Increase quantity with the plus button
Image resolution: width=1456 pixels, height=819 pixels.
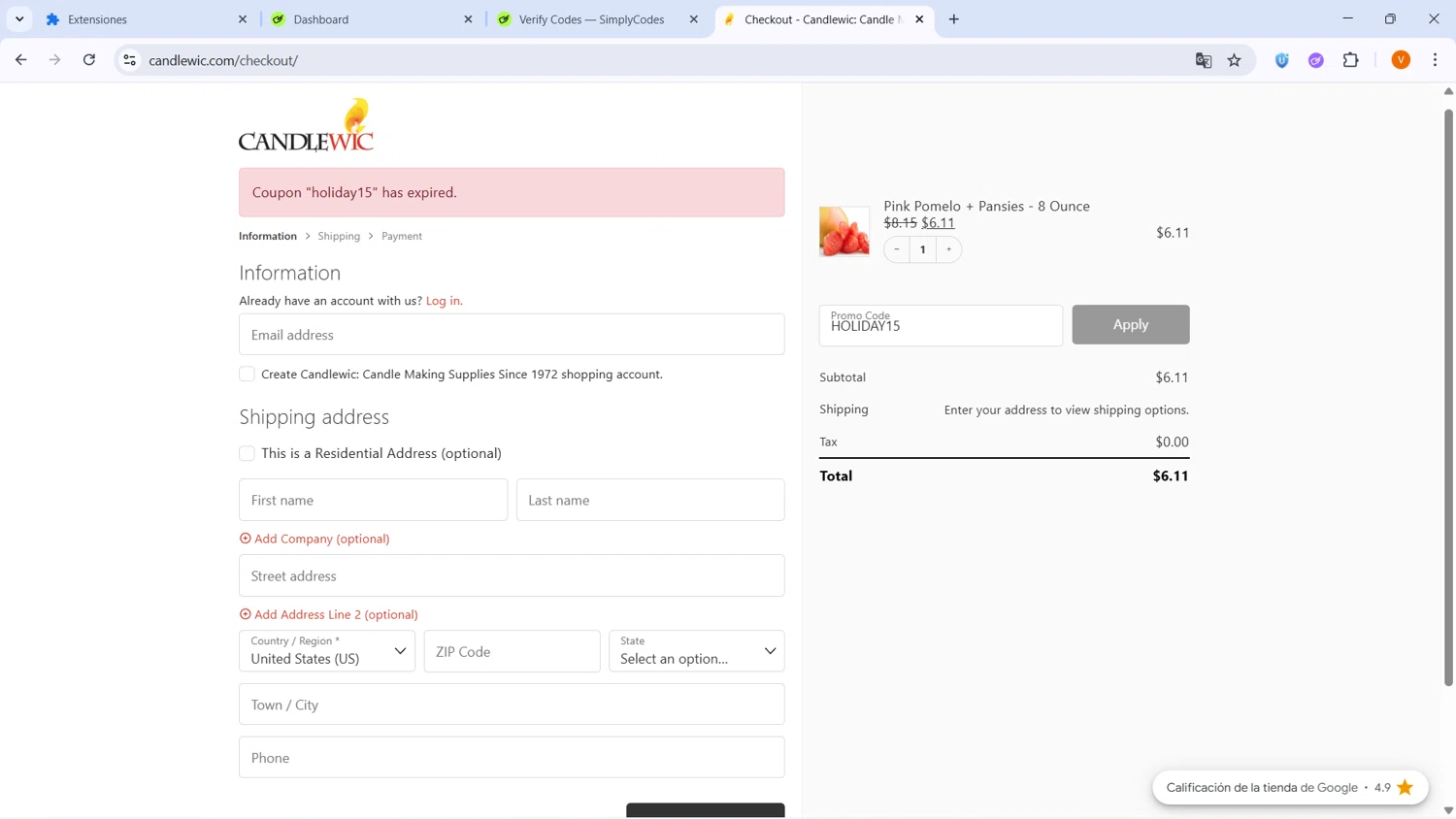point(949,249)
